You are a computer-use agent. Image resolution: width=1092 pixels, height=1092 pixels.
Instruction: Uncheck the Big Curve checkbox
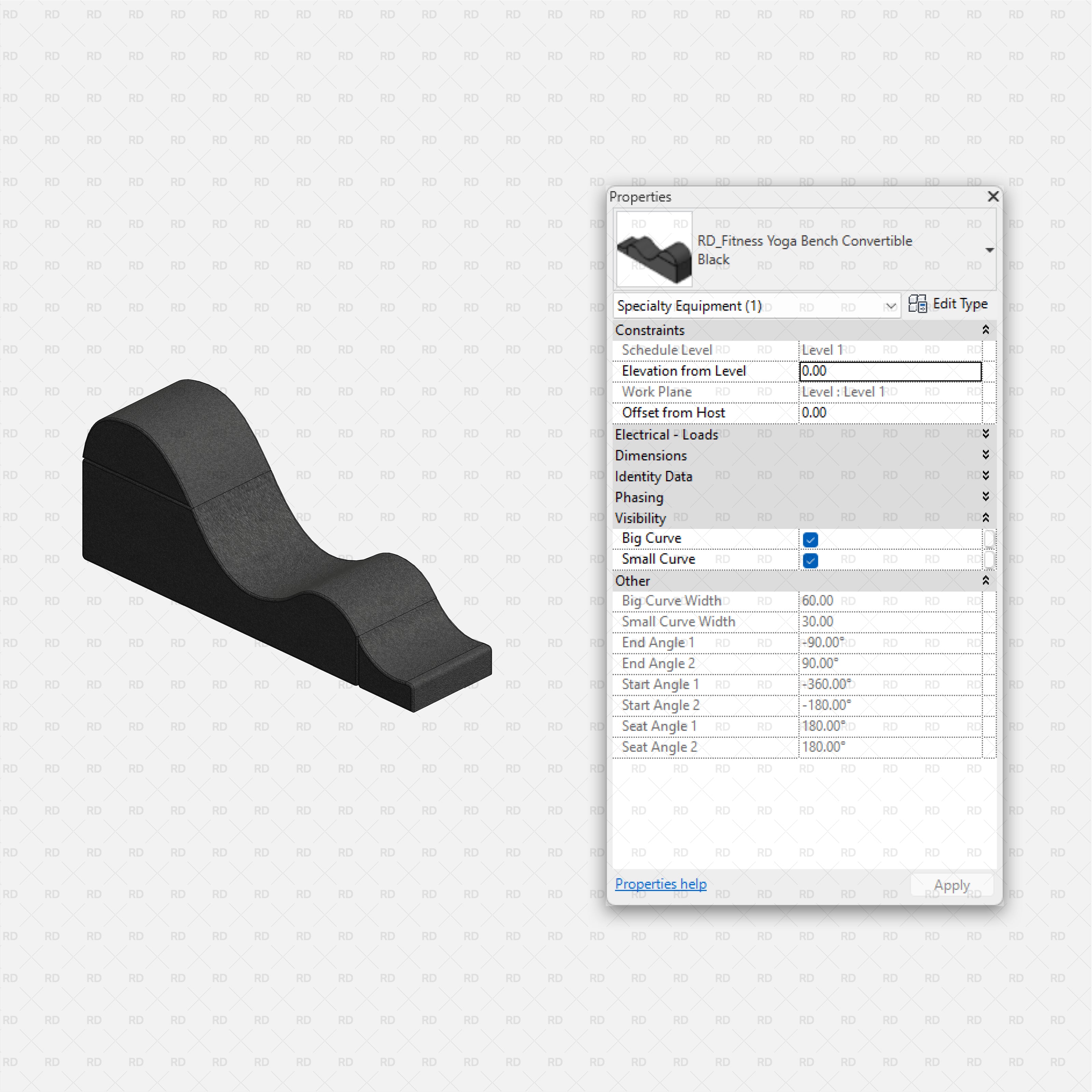tap(810, 540)
